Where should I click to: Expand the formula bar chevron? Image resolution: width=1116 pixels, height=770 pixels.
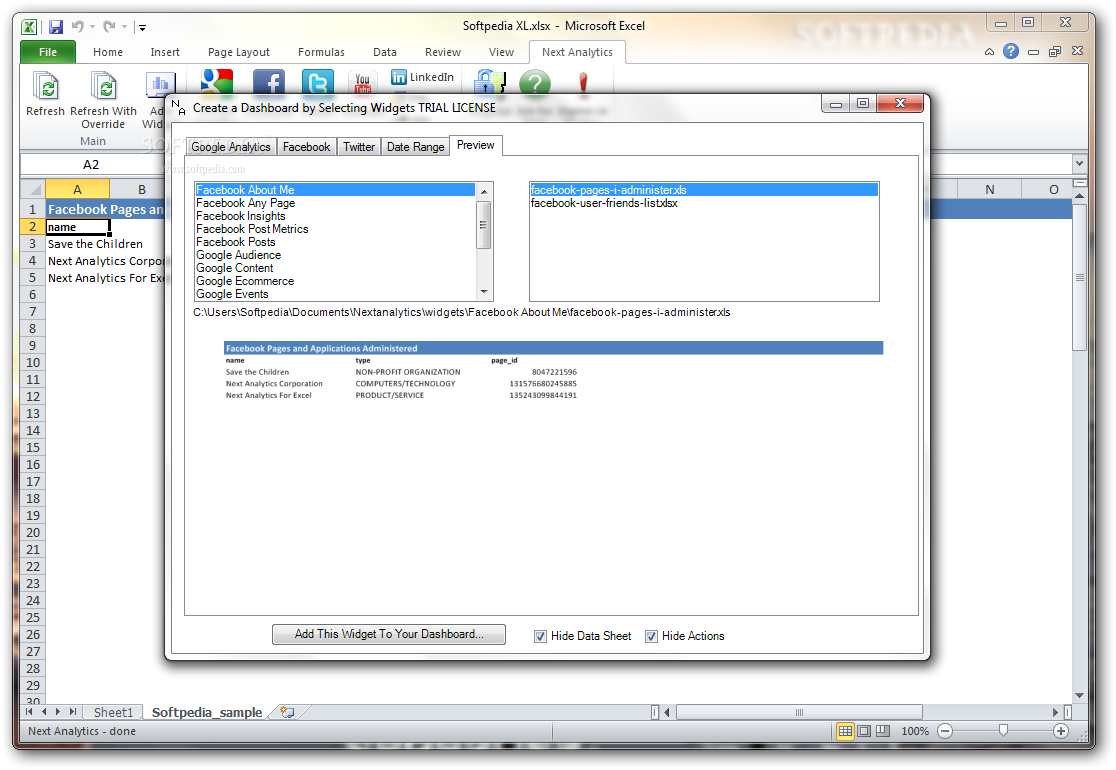pyautogui.click(x=1080, y=164)
